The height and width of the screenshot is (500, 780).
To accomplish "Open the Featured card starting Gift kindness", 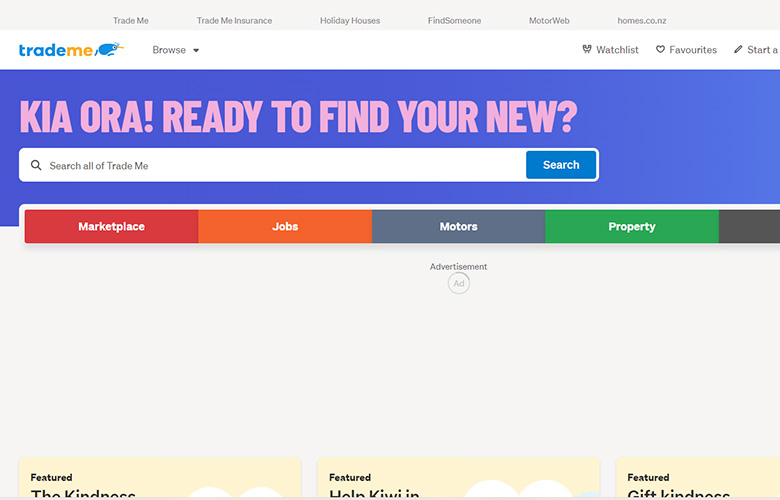I will [x=698, y=478].
